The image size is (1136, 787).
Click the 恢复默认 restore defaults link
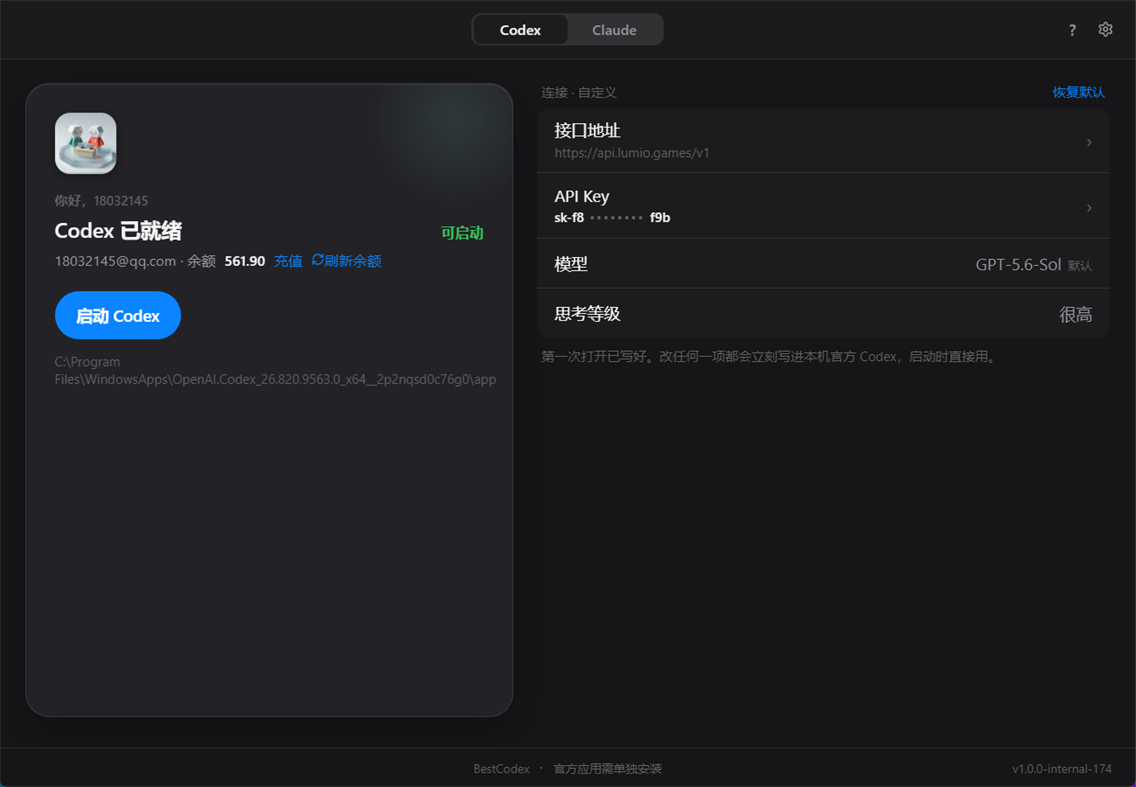[1078, 92]
